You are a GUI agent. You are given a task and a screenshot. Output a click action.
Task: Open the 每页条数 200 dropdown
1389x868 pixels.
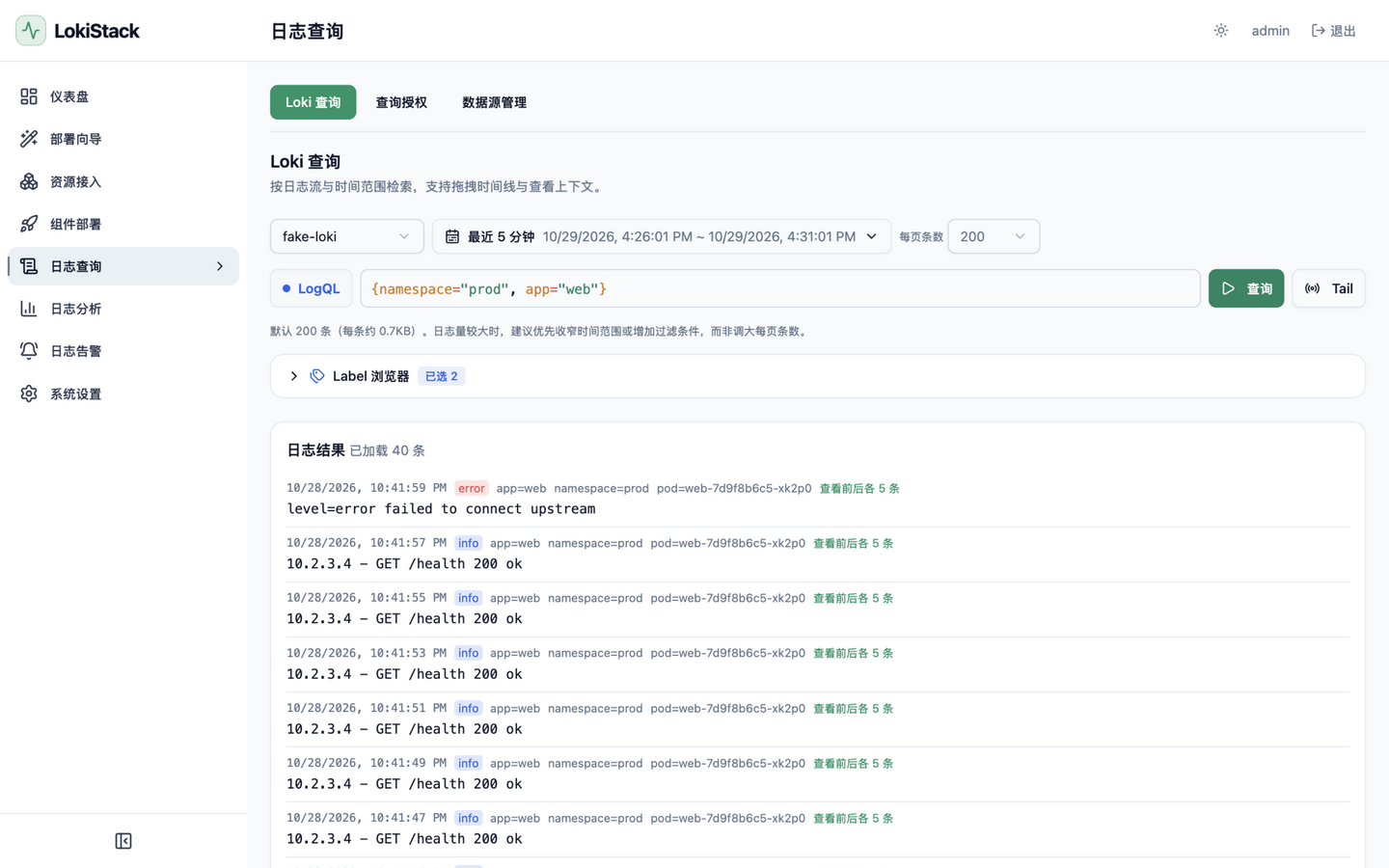[x=994, y=236]
